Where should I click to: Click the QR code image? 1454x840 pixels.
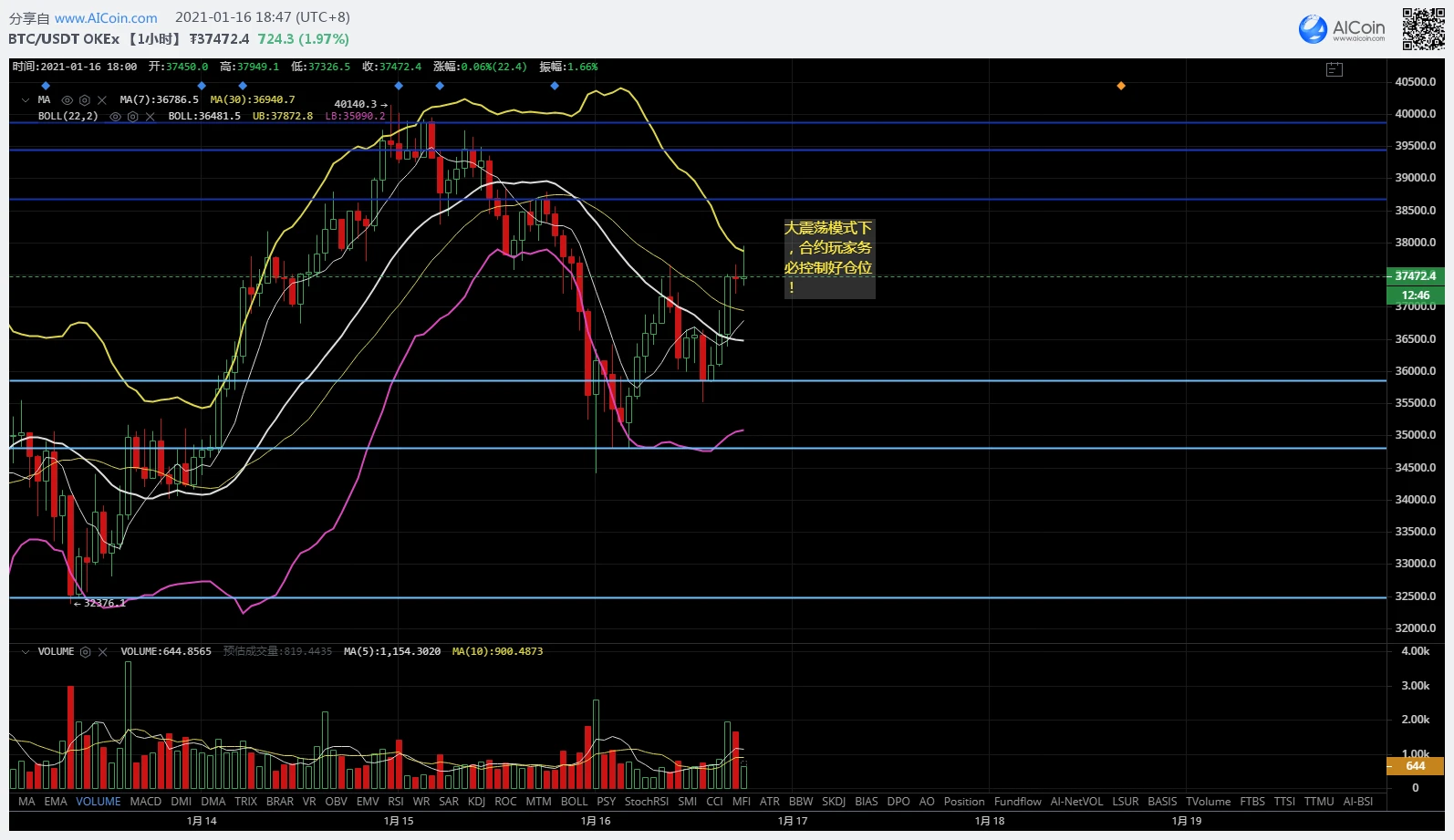(1423, 29)
